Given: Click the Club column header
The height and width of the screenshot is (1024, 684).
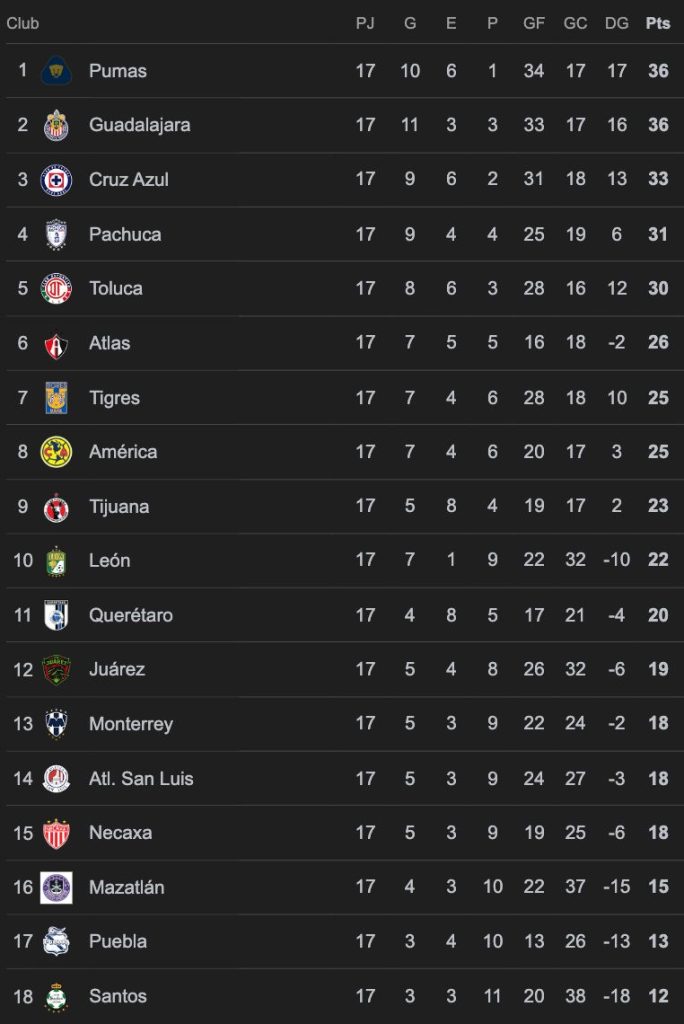Looking at the screenshot, I should tap(23, 23).
